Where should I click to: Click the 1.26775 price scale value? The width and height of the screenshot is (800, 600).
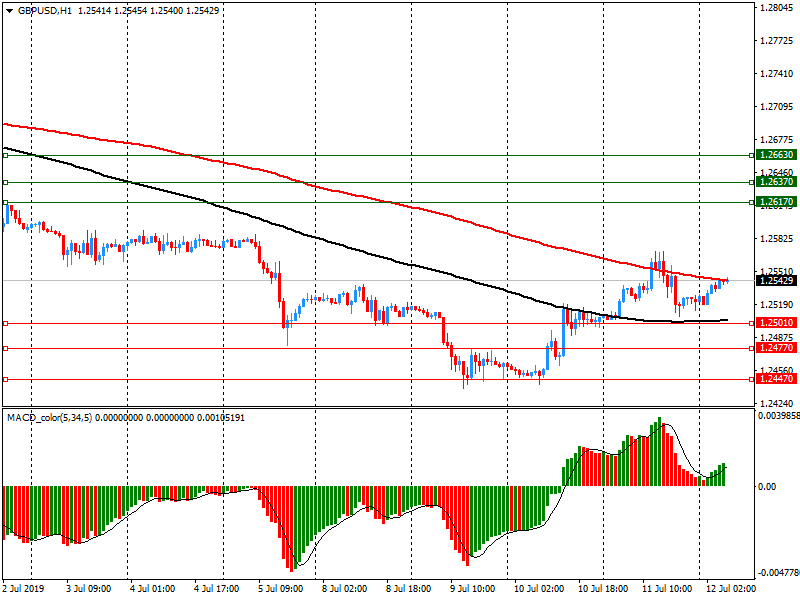click(777, 140)
